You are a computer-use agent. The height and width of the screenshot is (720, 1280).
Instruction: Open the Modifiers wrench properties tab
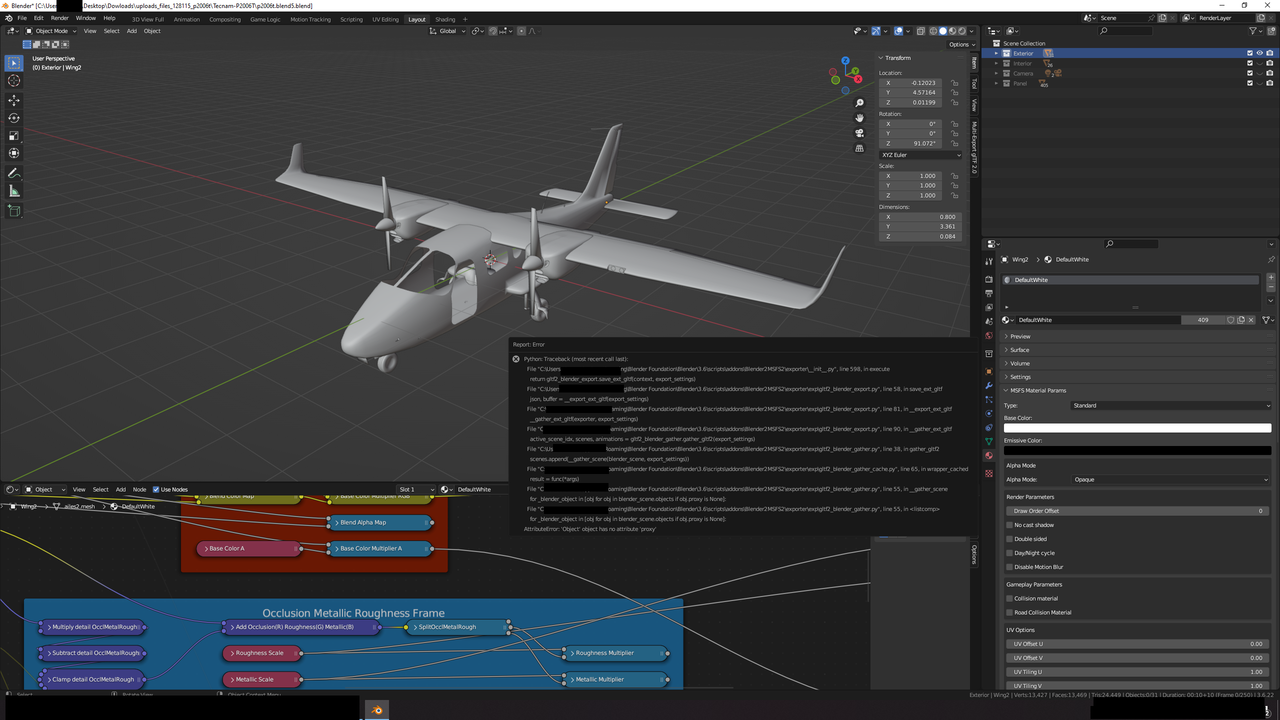pyautogui.click(x=989, y=385)
